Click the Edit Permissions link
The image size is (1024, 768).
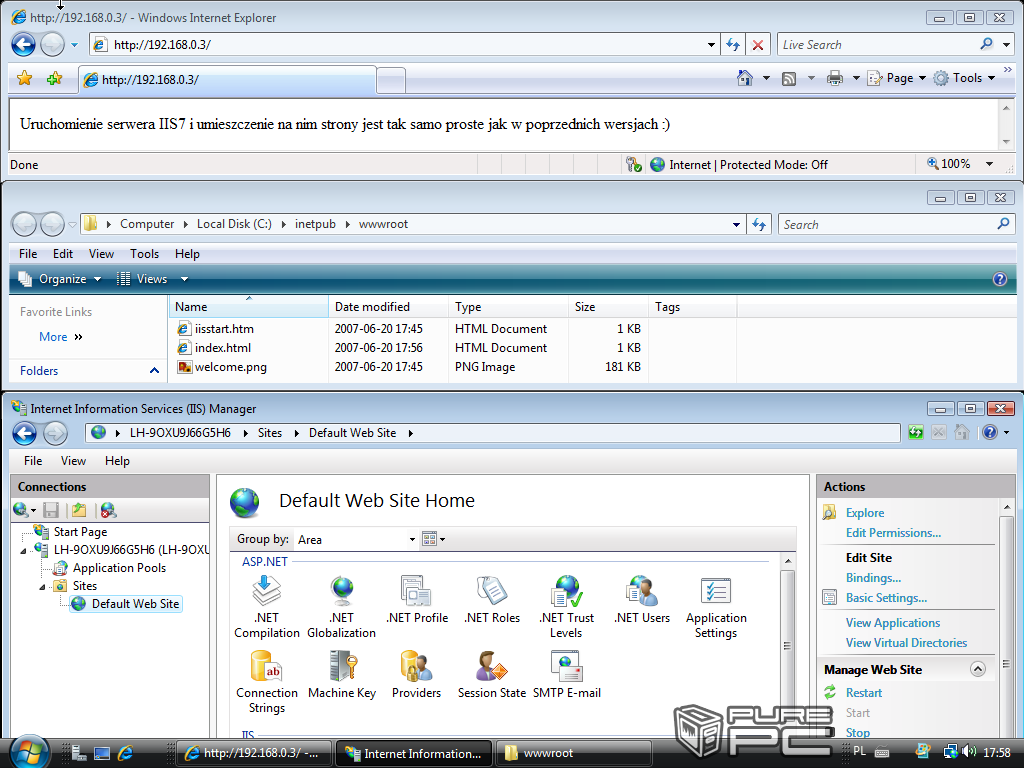pyautogui.click(x=893, y=533)
